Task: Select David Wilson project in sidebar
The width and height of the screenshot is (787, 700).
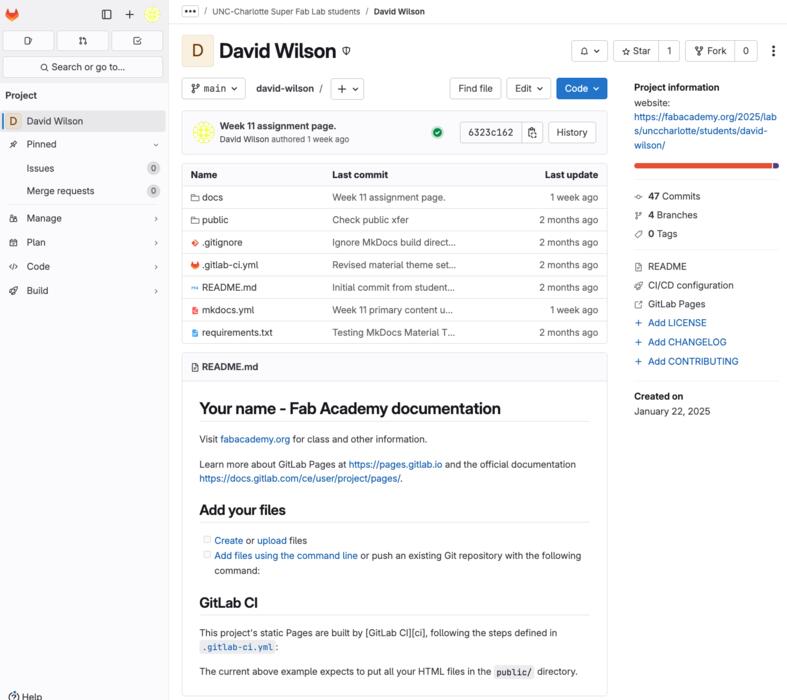Action: click(x=83, y=121)
